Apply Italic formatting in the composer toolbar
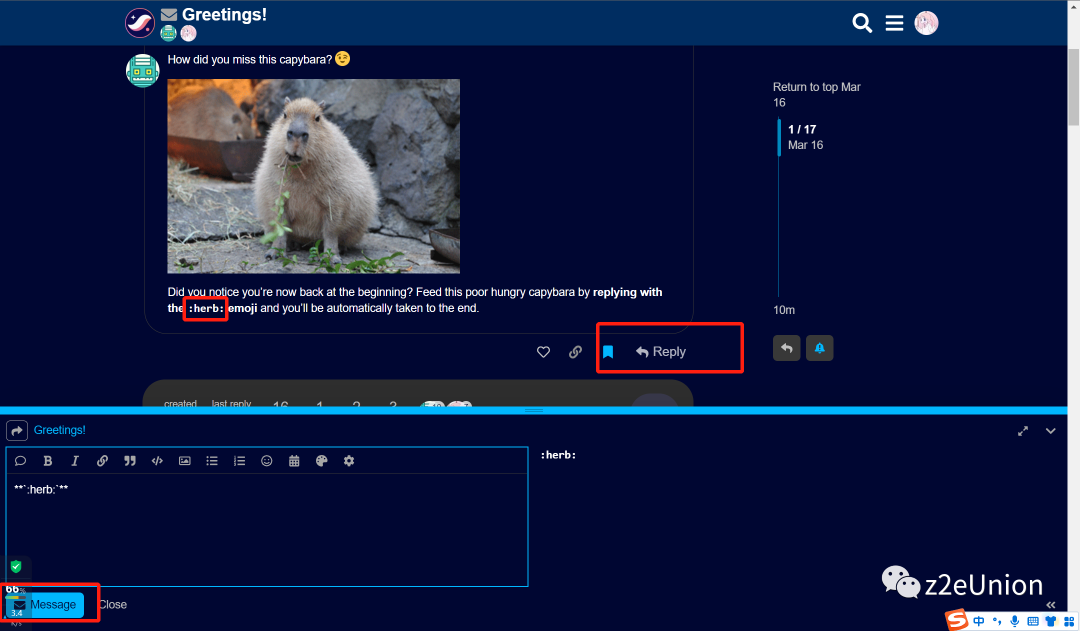The height and width of the screenshot is (631, 1080). click(x=74, y=461)
